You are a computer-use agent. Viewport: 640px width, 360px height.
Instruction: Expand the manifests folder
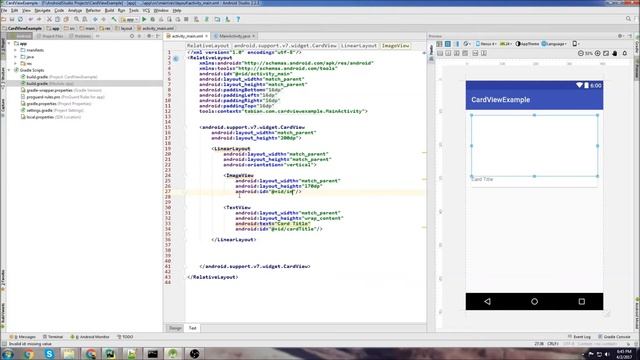(16, 50)
